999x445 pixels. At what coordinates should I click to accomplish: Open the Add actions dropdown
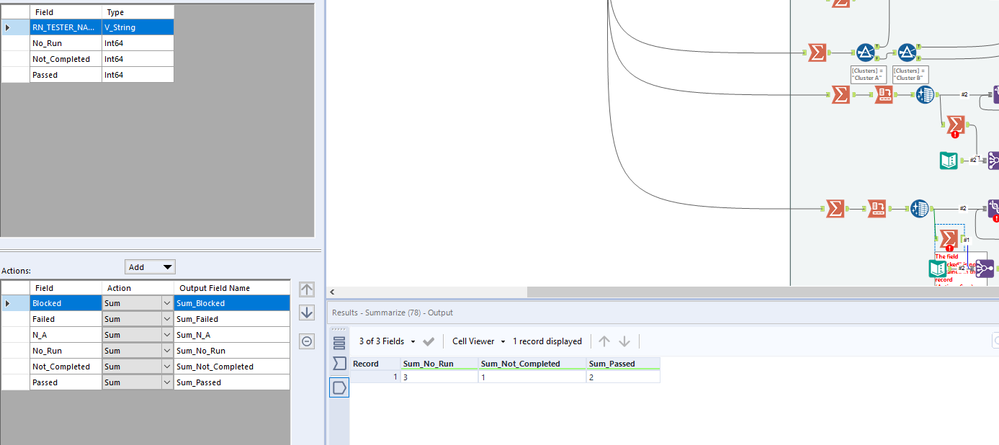[150, 267]
